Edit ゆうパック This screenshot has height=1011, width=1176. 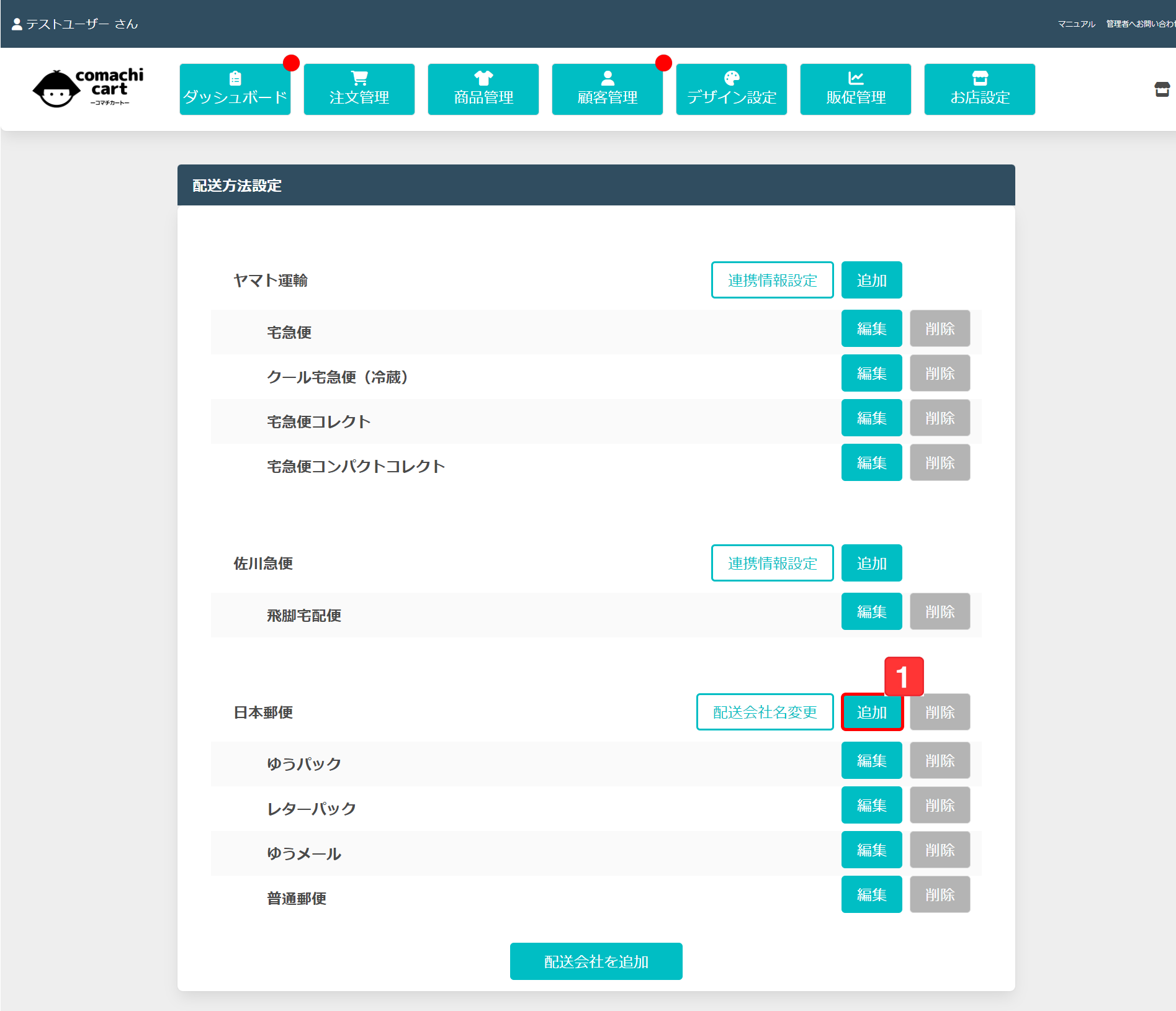[872, 760]
